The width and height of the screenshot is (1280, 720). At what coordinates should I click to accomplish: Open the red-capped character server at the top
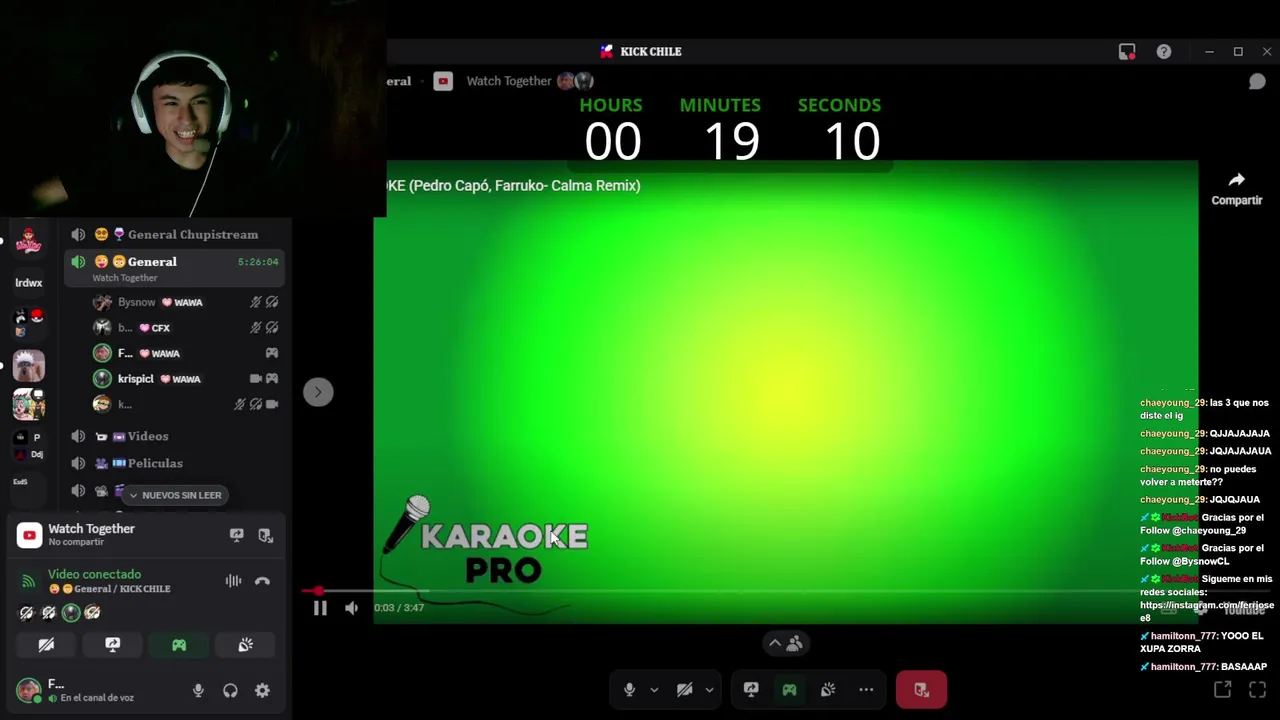28,240
